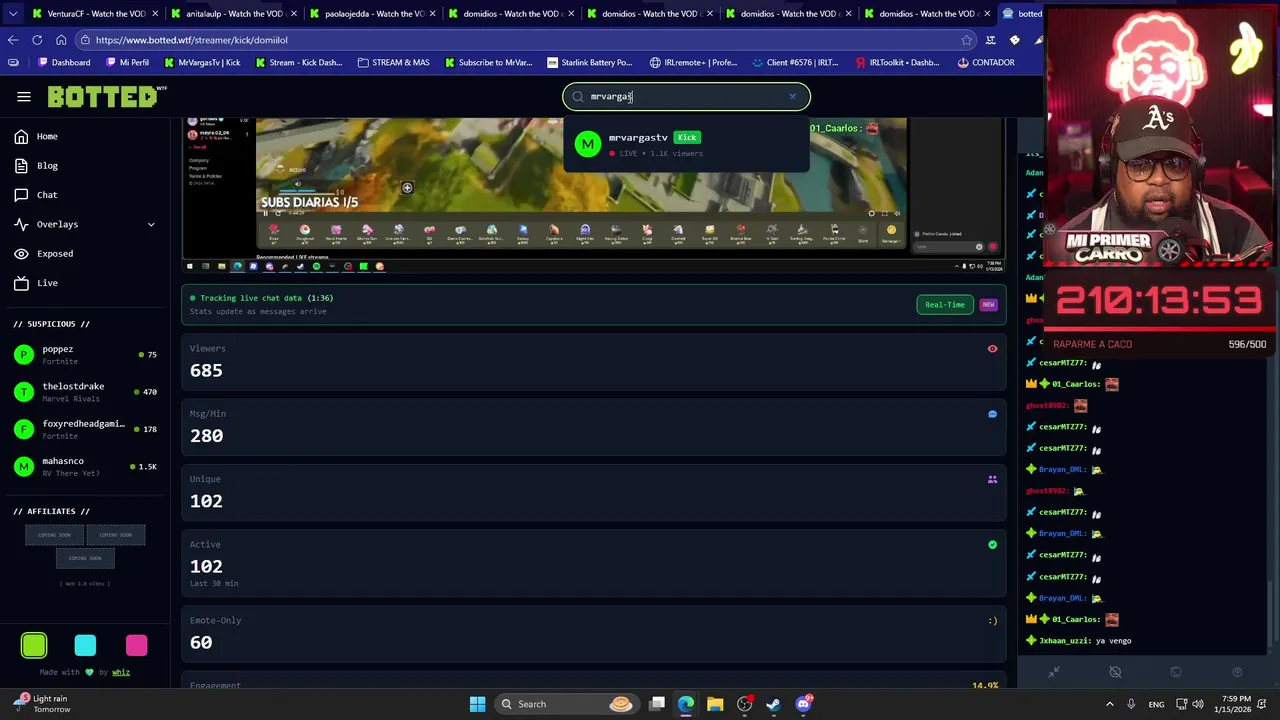Open Steam from the taskbar
This screenshot has height=720, width=1280.
774,704
